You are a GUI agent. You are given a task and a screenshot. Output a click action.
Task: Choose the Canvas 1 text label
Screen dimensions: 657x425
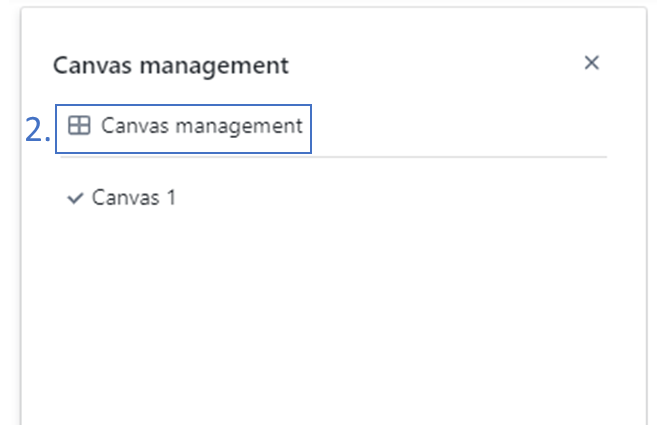pos(134,198)
